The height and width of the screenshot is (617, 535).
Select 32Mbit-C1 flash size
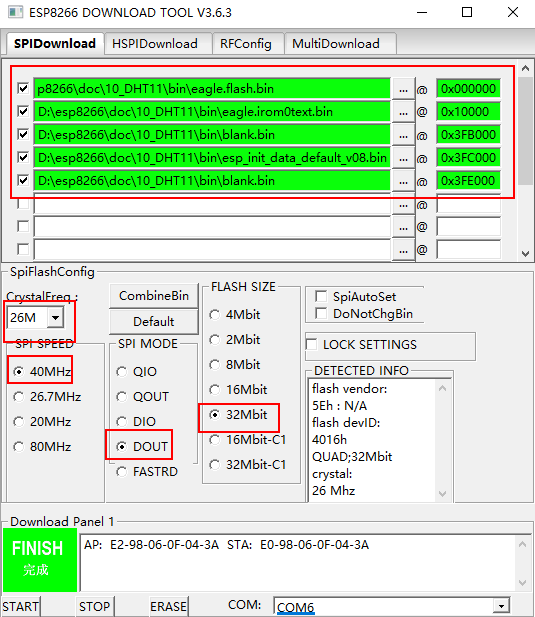click(248, 464)
